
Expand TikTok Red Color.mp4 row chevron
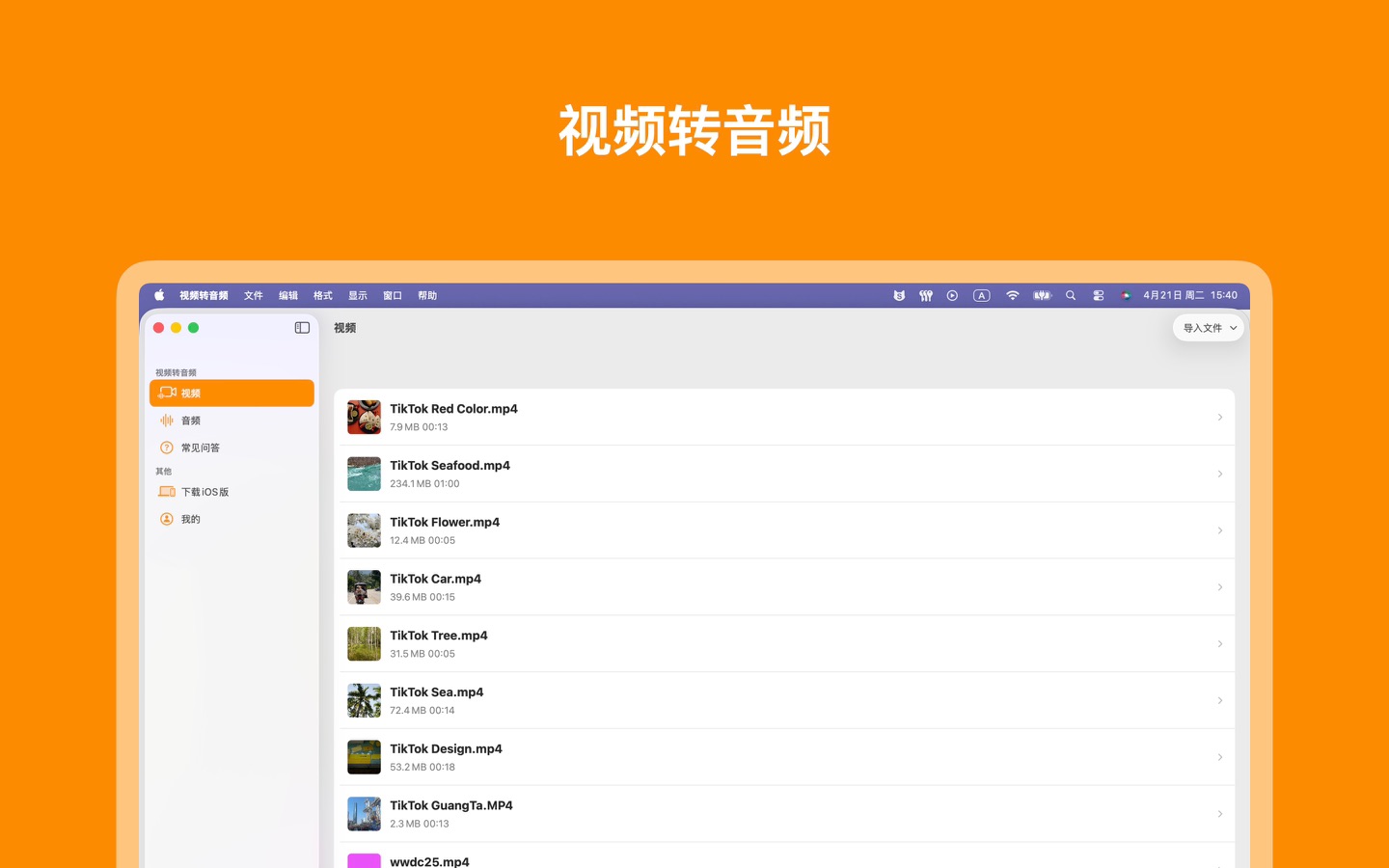[x=1220, y=418]
